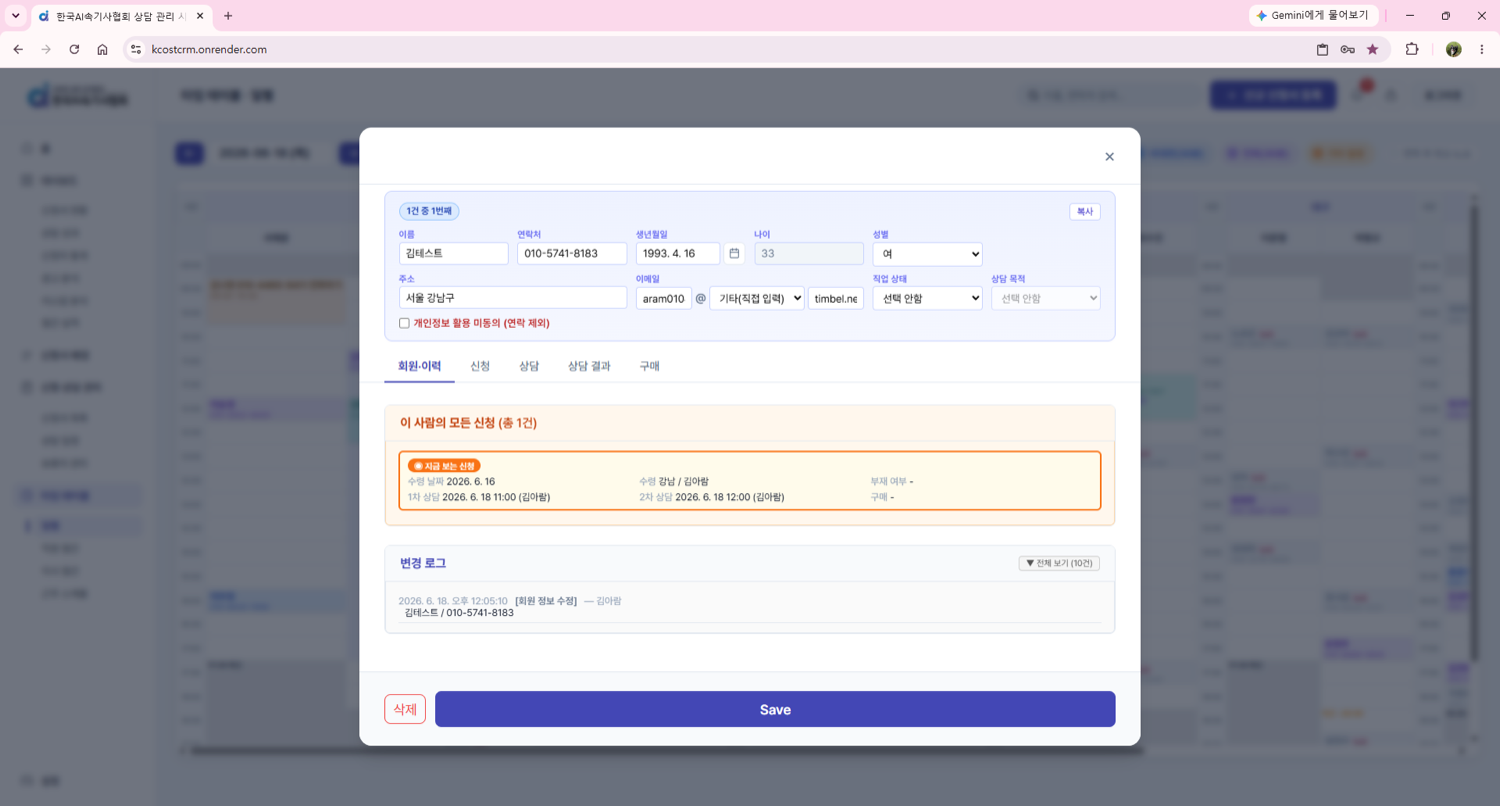Switch to the 회원·이력 tab
This screenshot has height=806, width=1500.
pos(419,366)
